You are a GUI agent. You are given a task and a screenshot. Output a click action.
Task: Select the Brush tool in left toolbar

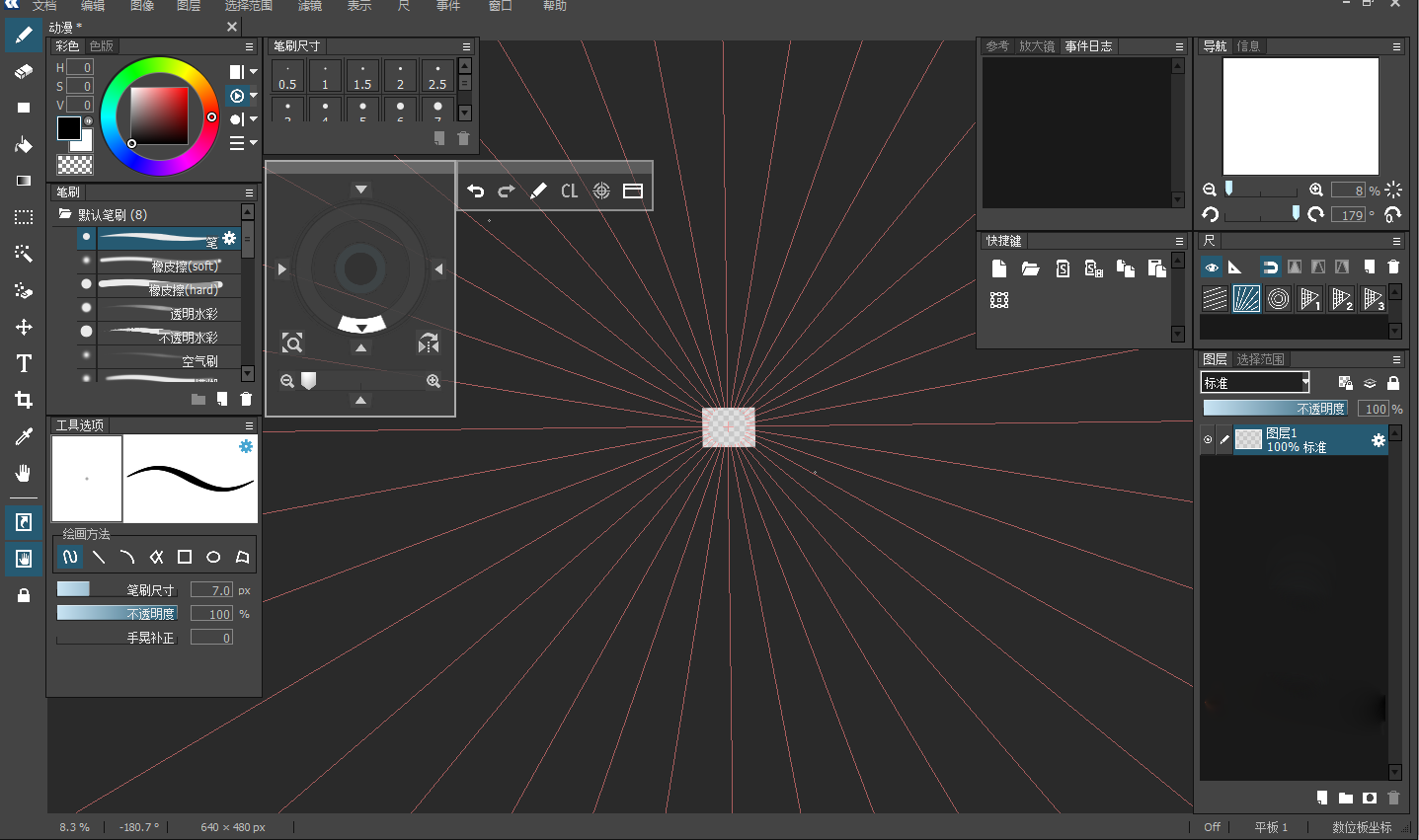(x=24, y=36)
